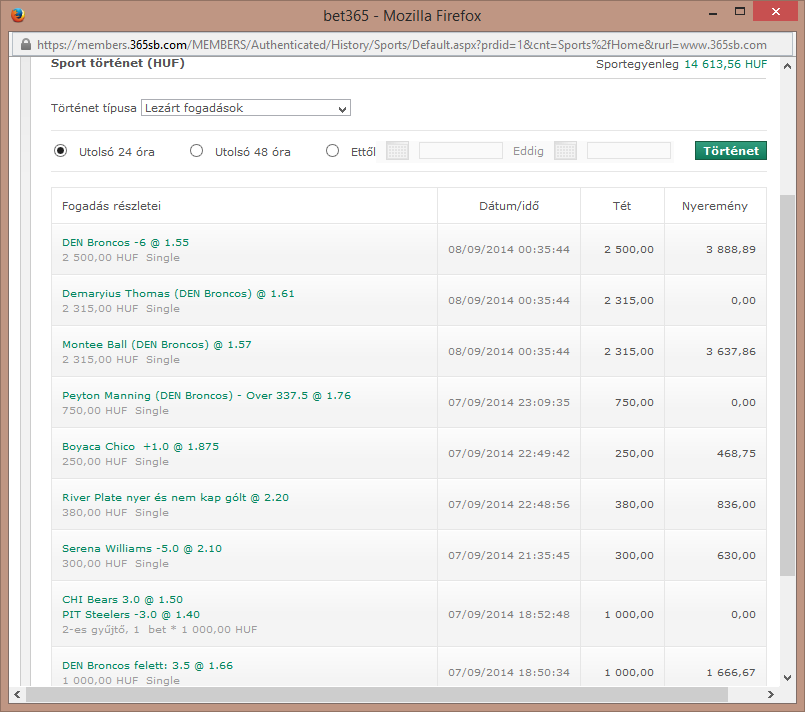
Task: Select the Utolsó 48 óra radio button
Action: (x=196, y=151)
